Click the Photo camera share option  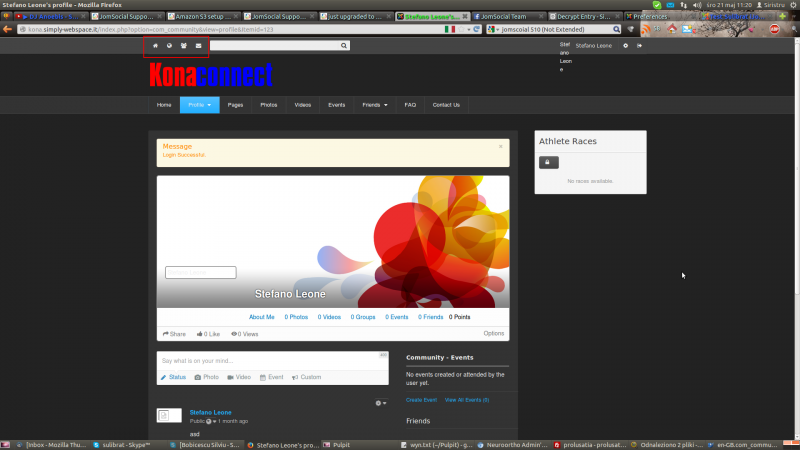click(x=207, y=377)
